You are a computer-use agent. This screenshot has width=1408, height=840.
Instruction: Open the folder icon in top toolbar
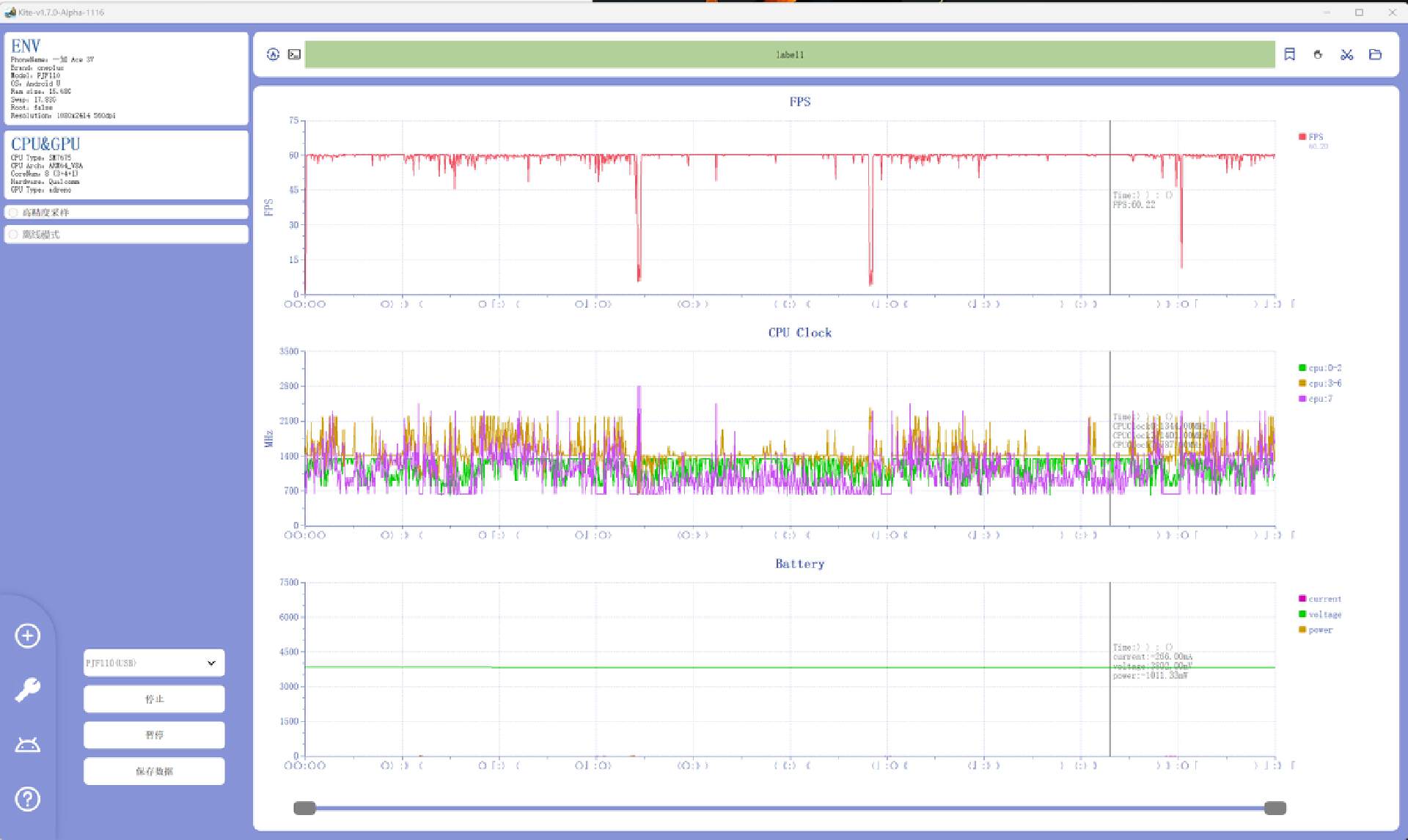1375,54
